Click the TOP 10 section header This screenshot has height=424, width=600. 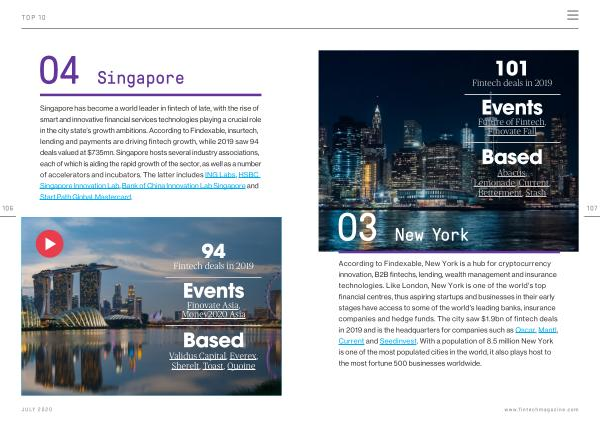point(35,17)
